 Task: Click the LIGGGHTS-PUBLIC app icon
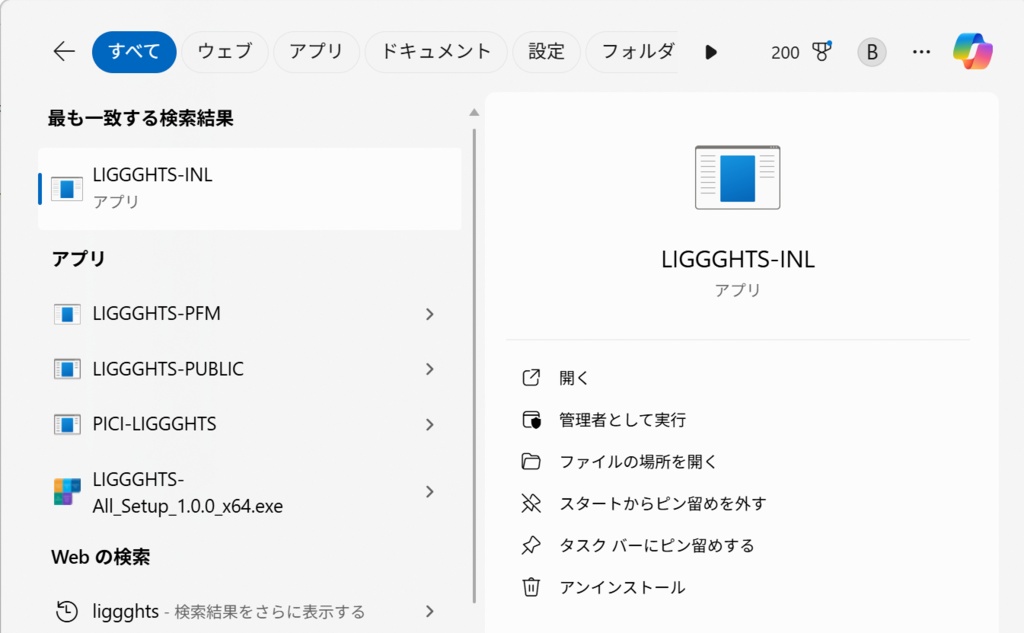click(x=66, y=368)
